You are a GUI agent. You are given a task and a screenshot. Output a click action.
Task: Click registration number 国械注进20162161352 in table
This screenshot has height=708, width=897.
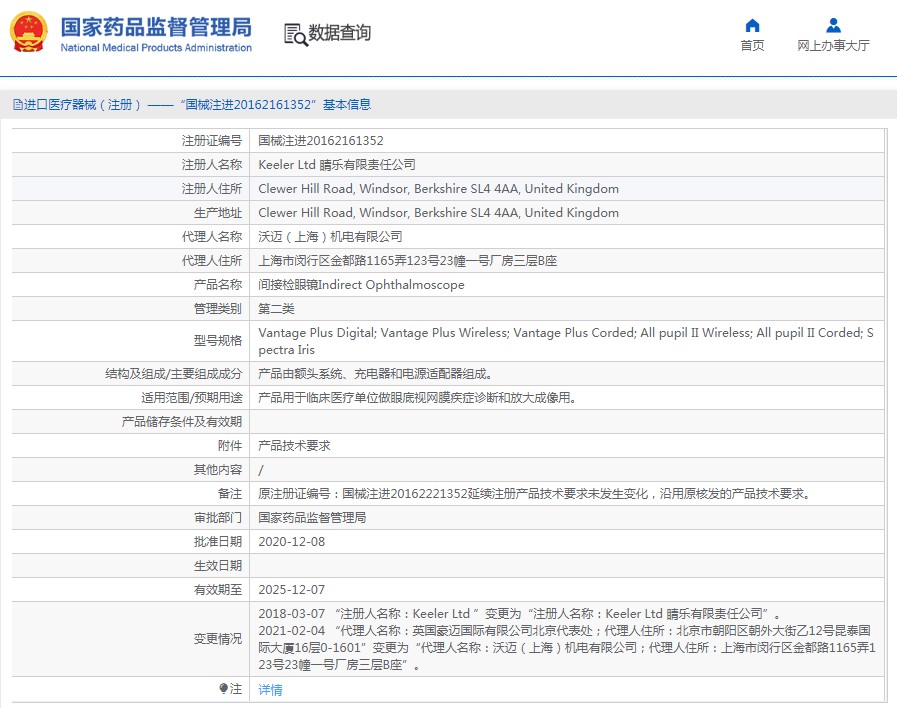click(321, 141)
